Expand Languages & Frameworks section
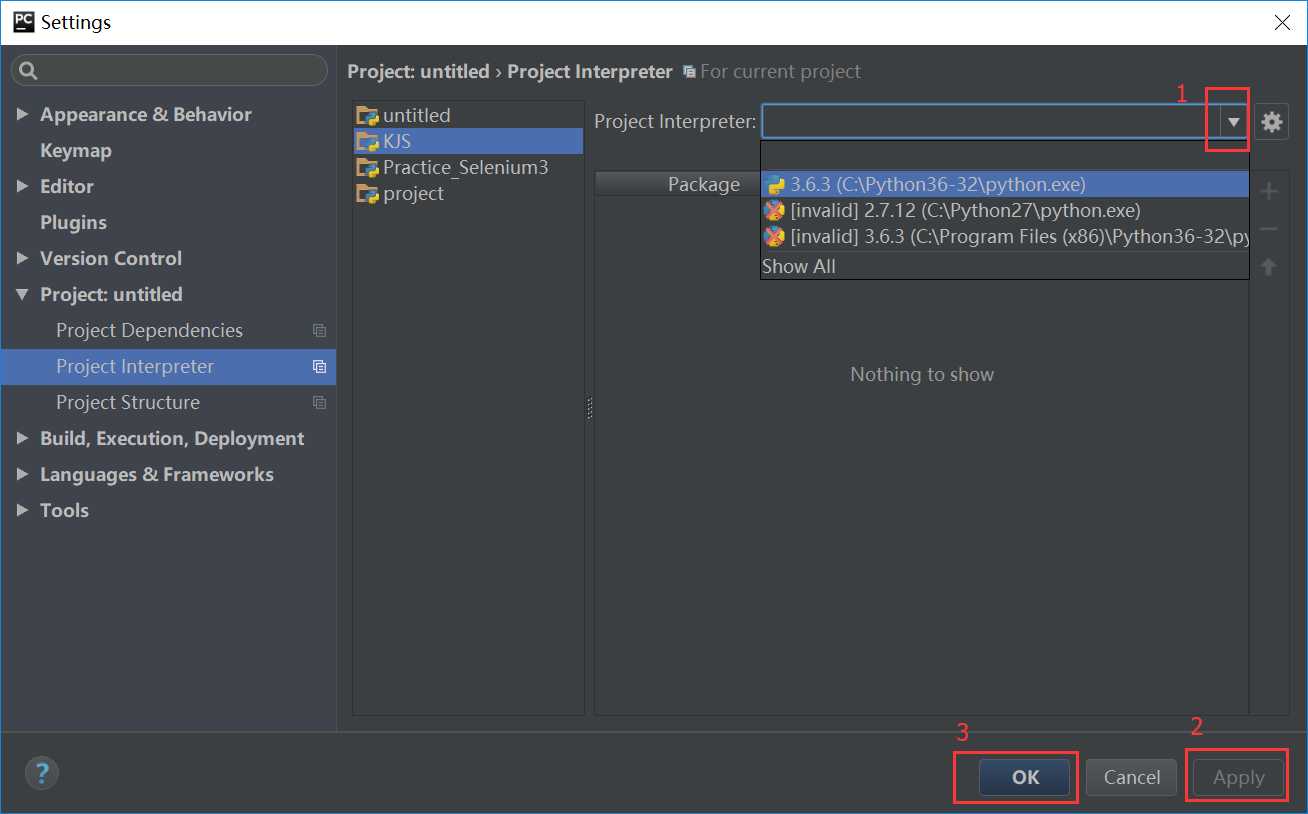This screenshot has width=1308, height=814. (x=22, y=475)
